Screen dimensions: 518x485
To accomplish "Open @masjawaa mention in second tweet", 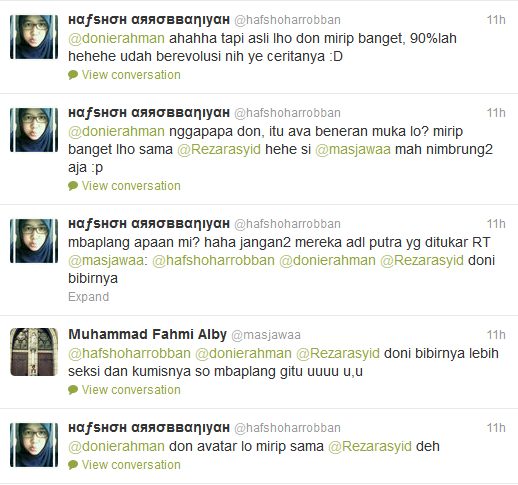I will [x=353, y=149].
